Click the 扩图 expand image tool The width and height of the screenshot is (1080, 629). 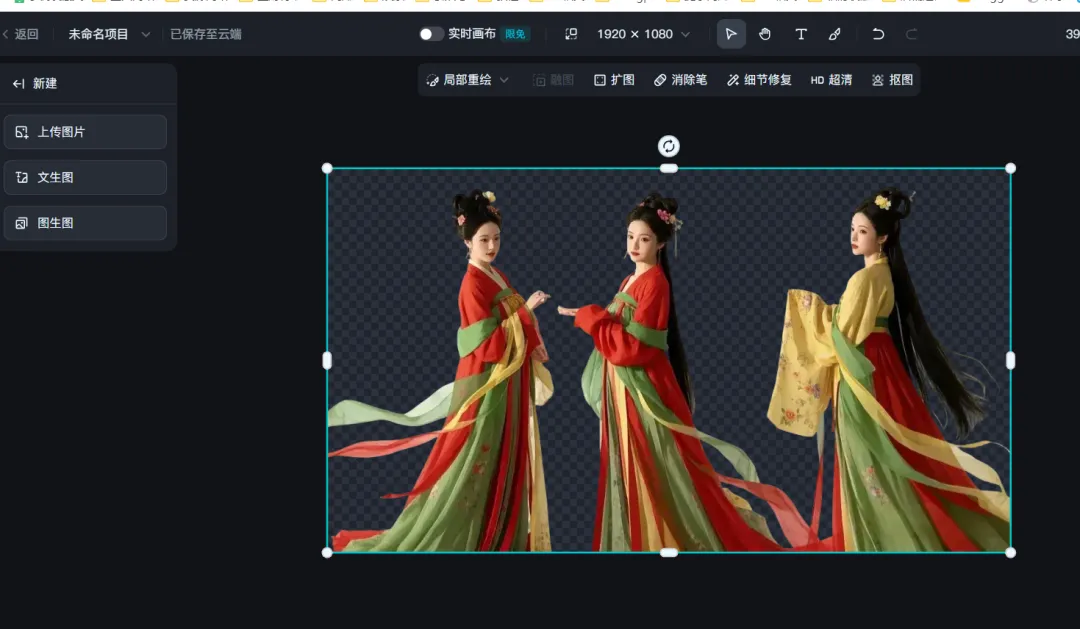click(x=614, y=80)
